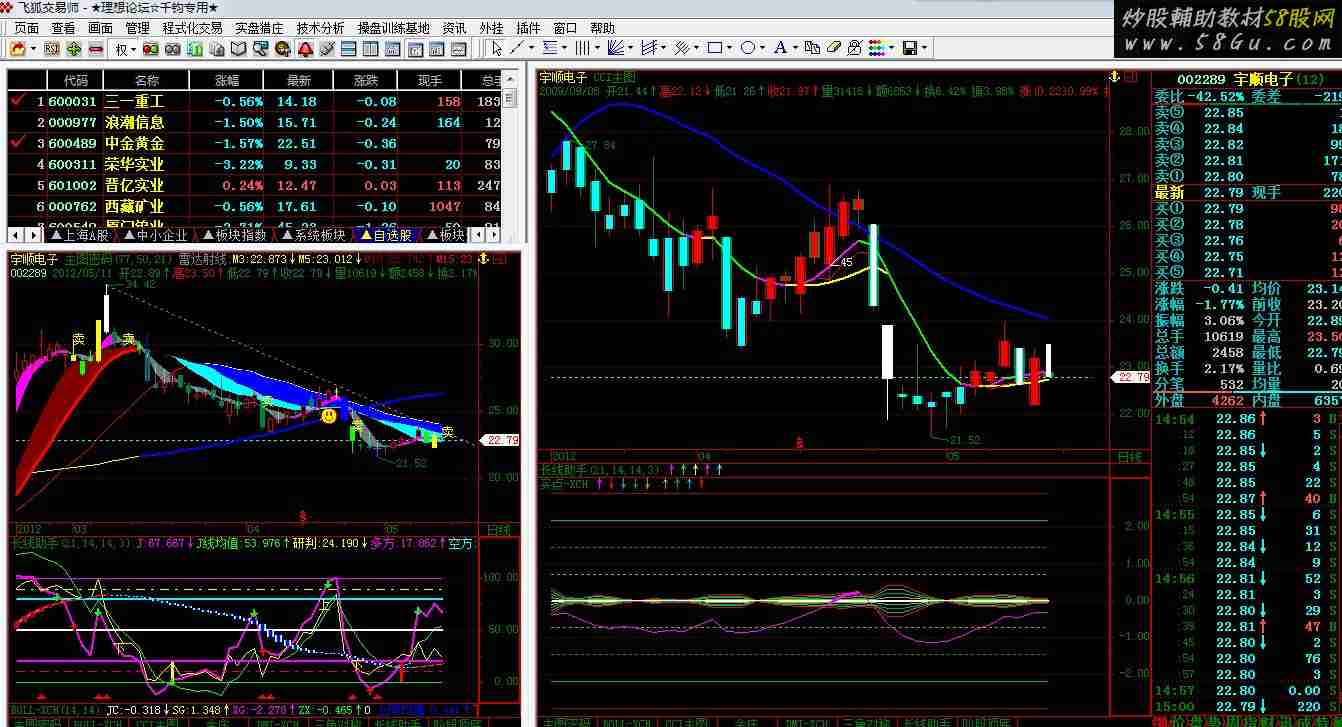Select the vertical period lines tool
Viewport: 1342px width, 727px height.
(582, 48)
